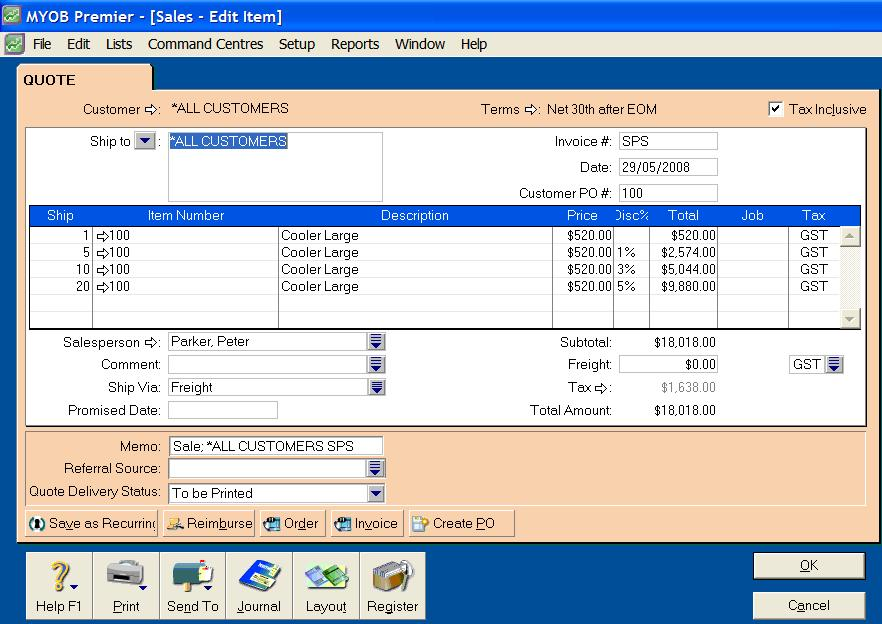Click the Order button

click(x=292, y=523)
